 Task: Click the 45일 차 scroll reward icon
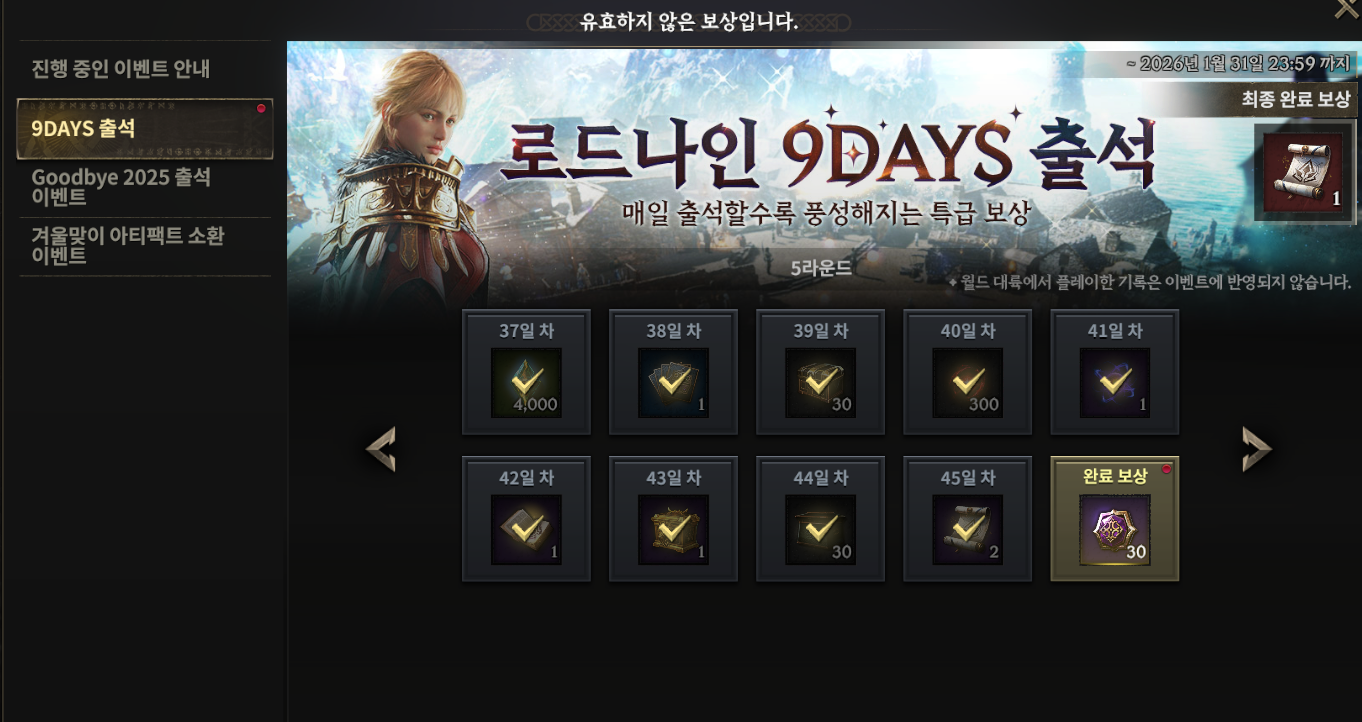968,530
